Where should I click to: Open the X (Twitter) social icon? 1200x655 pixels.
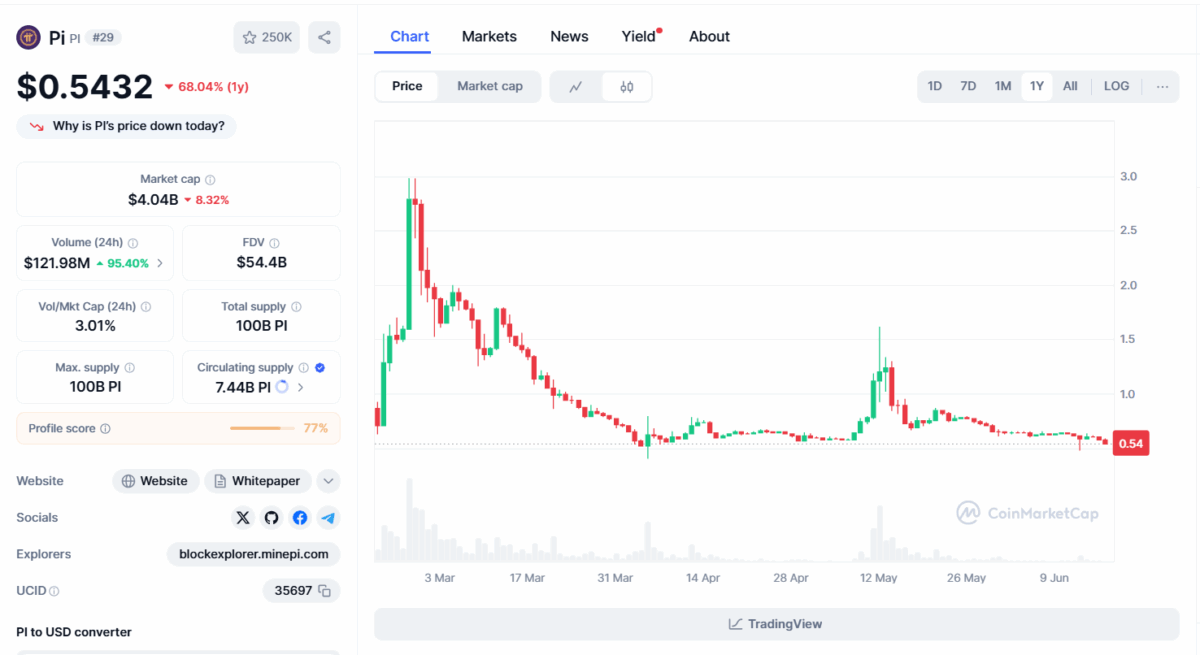click(243, 518)
